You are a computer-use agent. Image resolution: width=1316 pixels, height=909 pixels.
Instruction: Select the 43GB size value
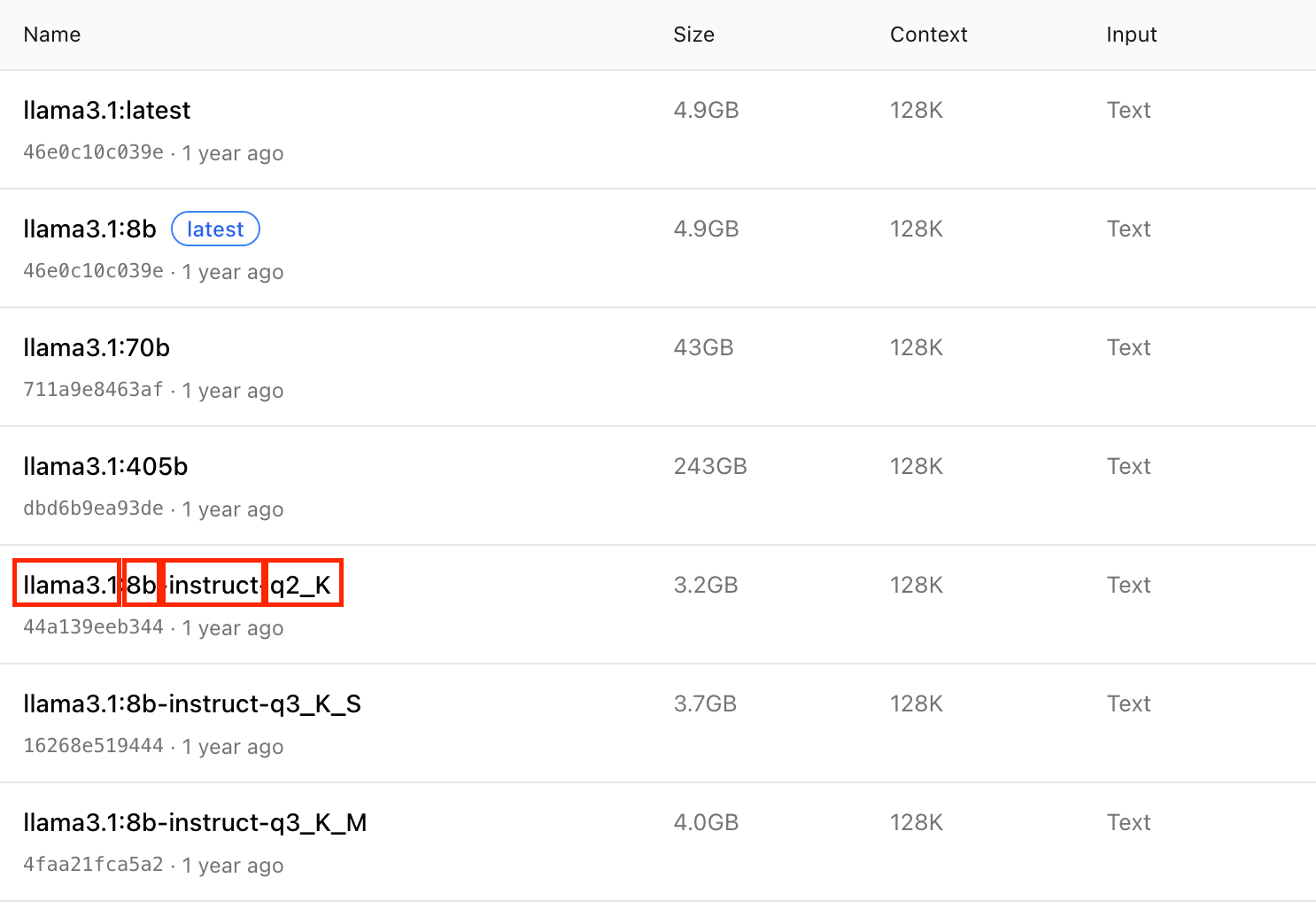coord(703,347)
